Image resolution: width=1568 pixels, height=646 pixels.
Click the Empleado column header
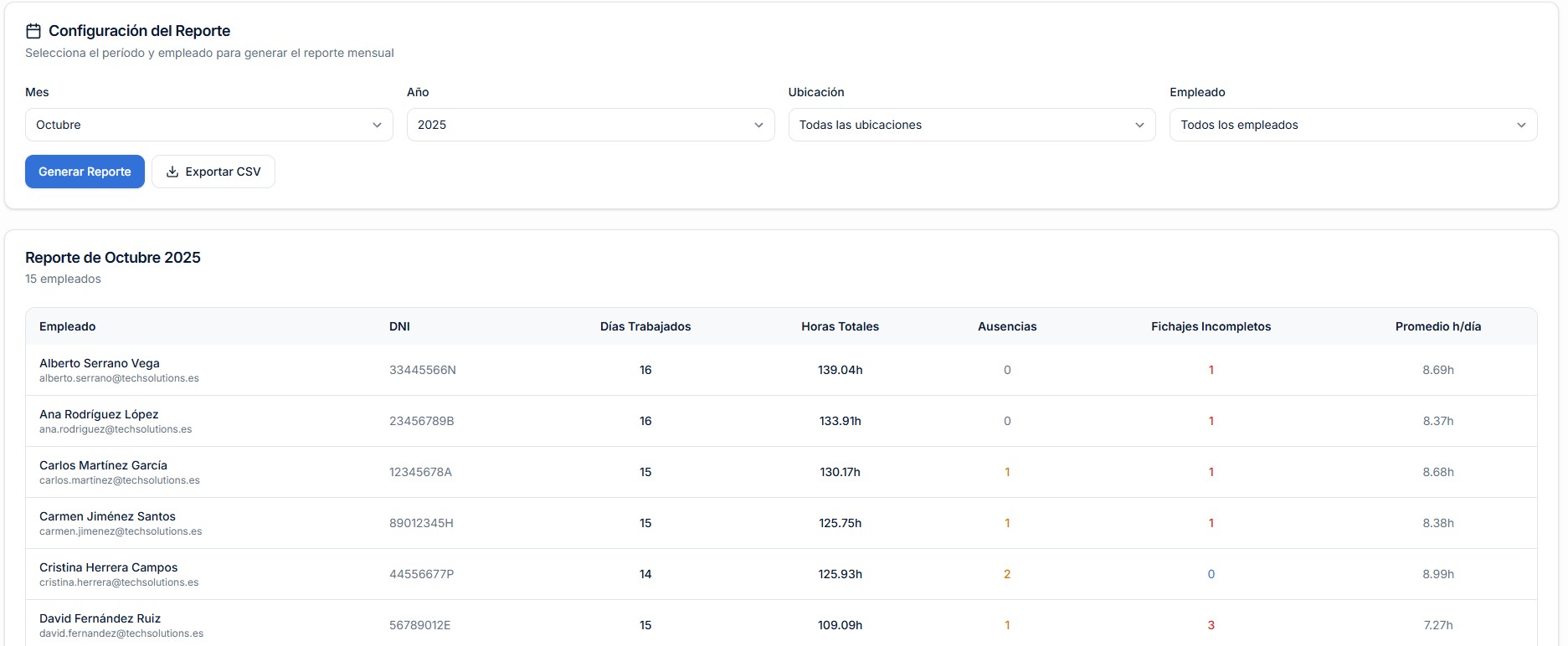pyautogui.click(x=68, y=326)
